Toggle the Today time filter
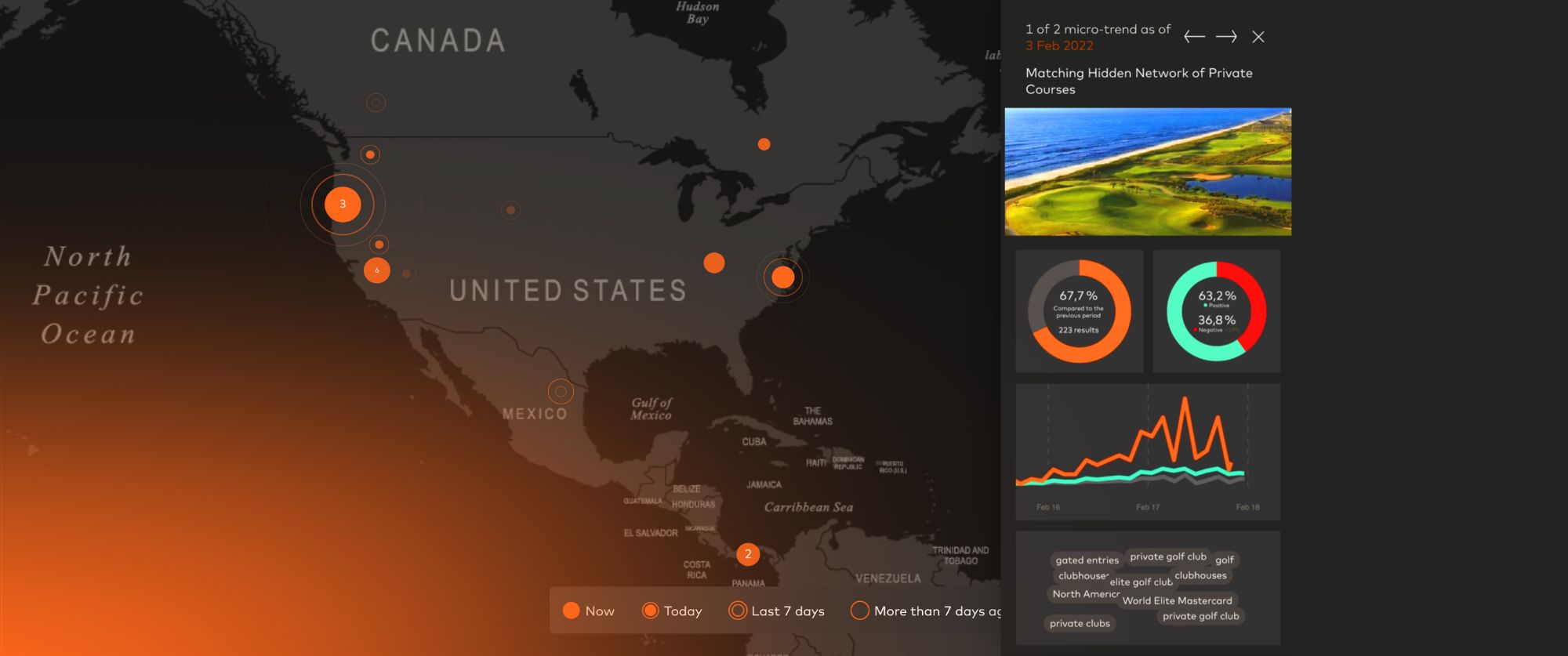 pyautogui.click(x=672, y=611)
